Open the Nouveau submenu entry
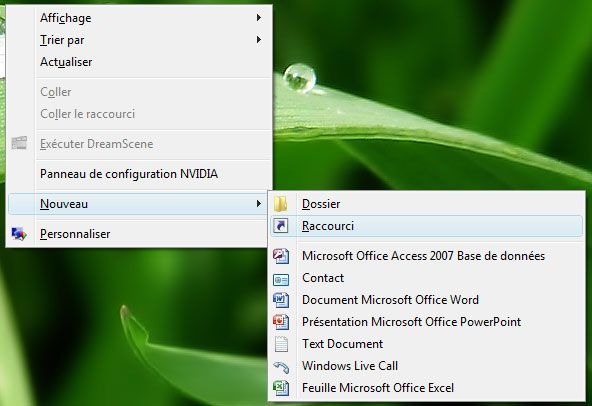 point(139,204)
